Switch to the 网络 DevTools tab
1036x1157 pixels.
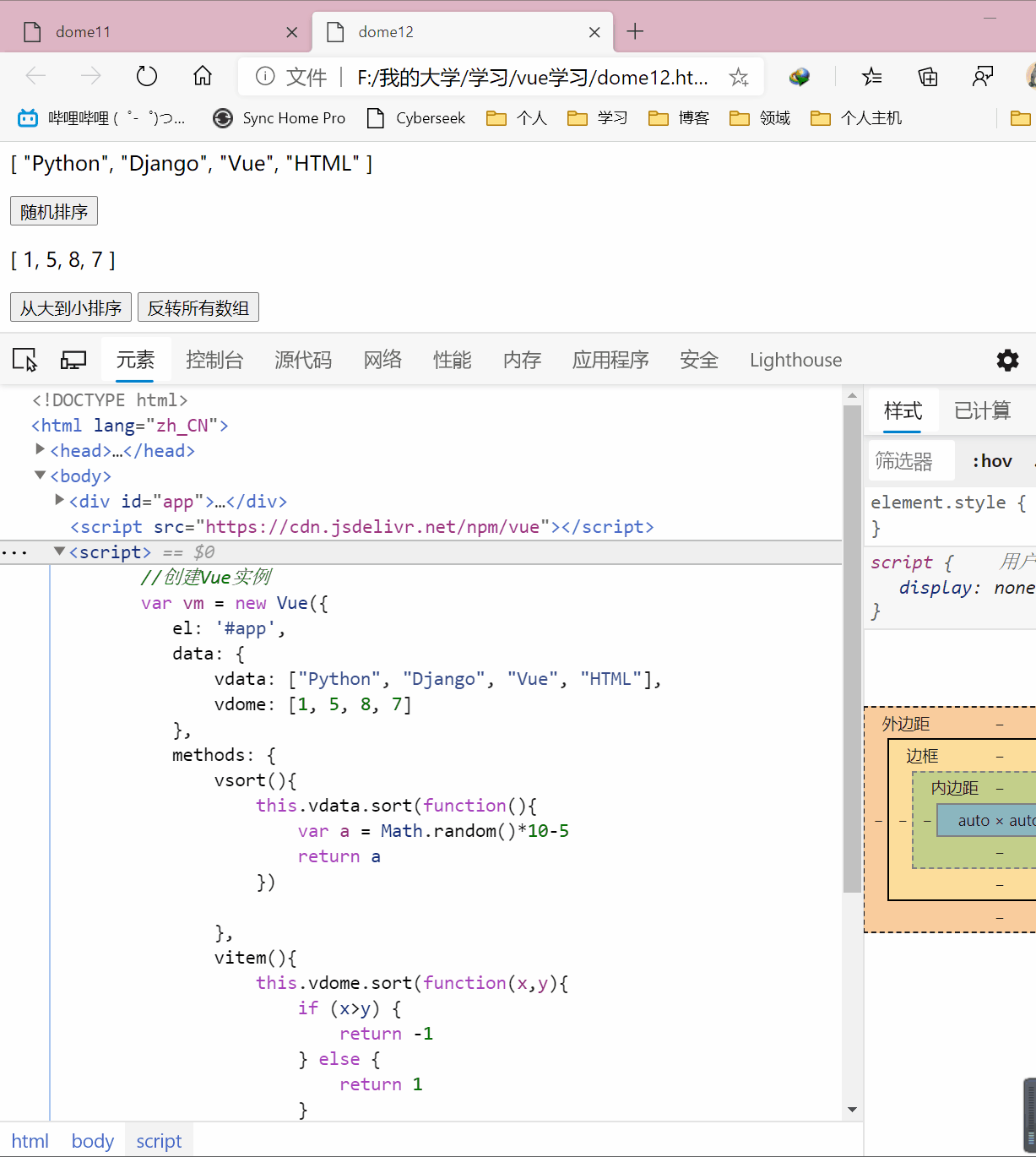[x=382, y=360]
